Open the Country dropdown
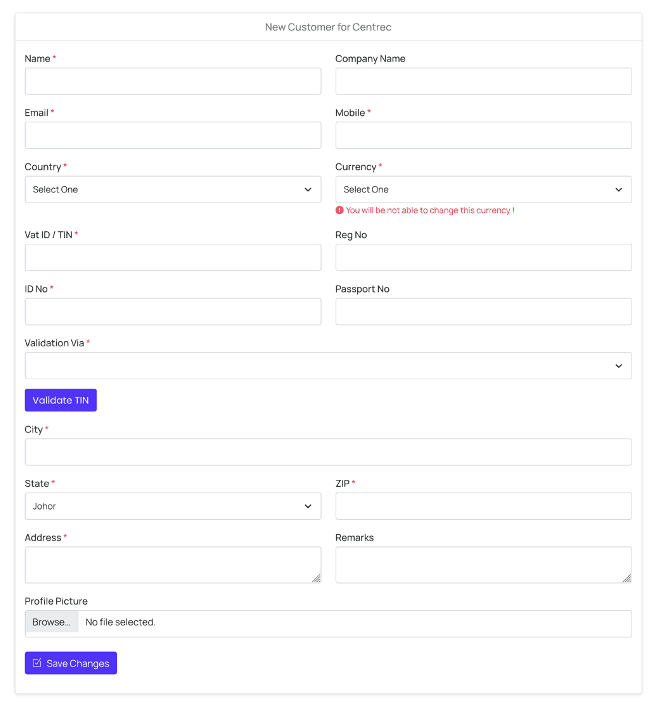The height and width of the screenshot is (704, 654). 172,189
